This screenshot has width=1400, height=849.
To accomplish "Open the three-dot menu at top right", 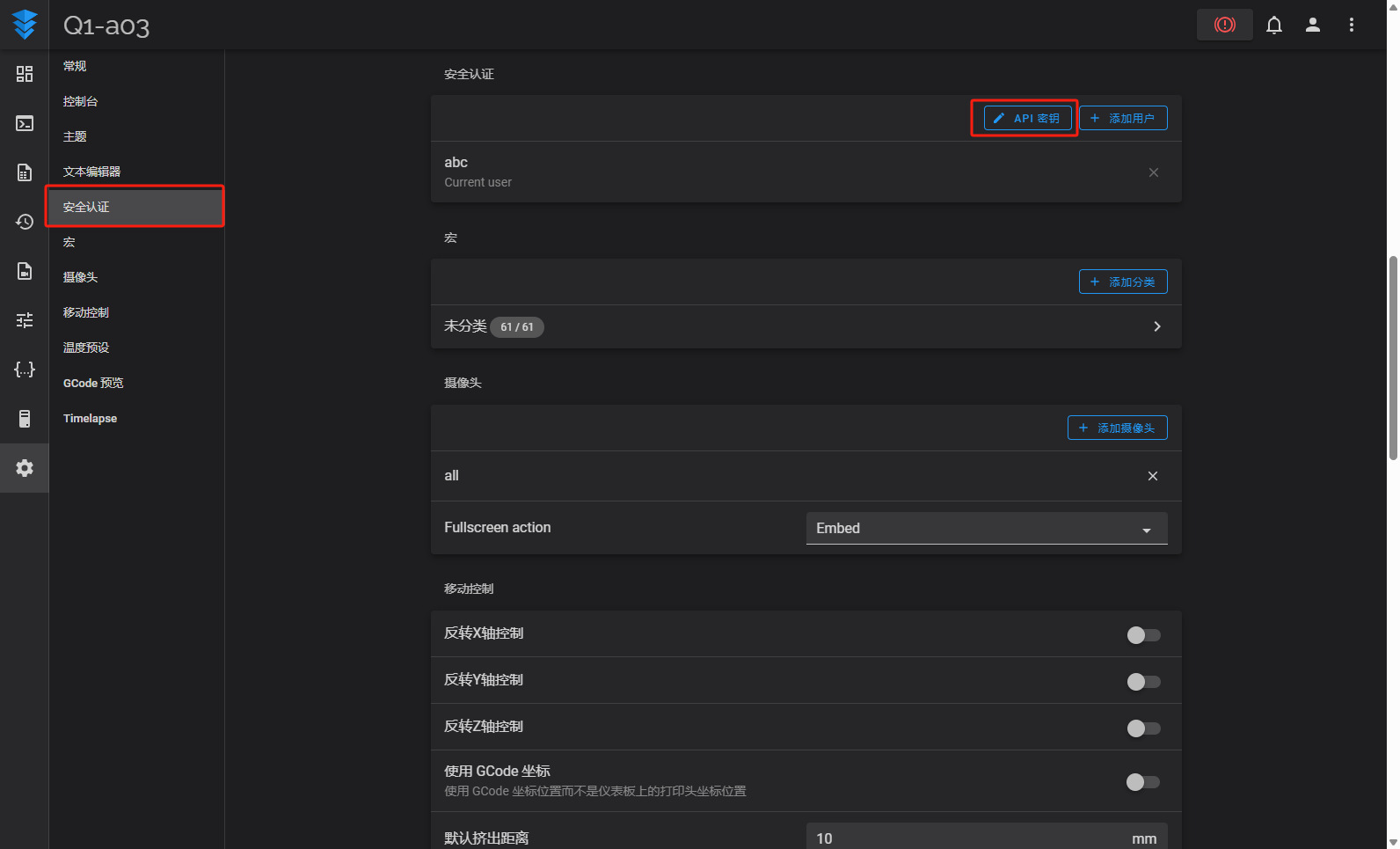I will click(1351, 26).
